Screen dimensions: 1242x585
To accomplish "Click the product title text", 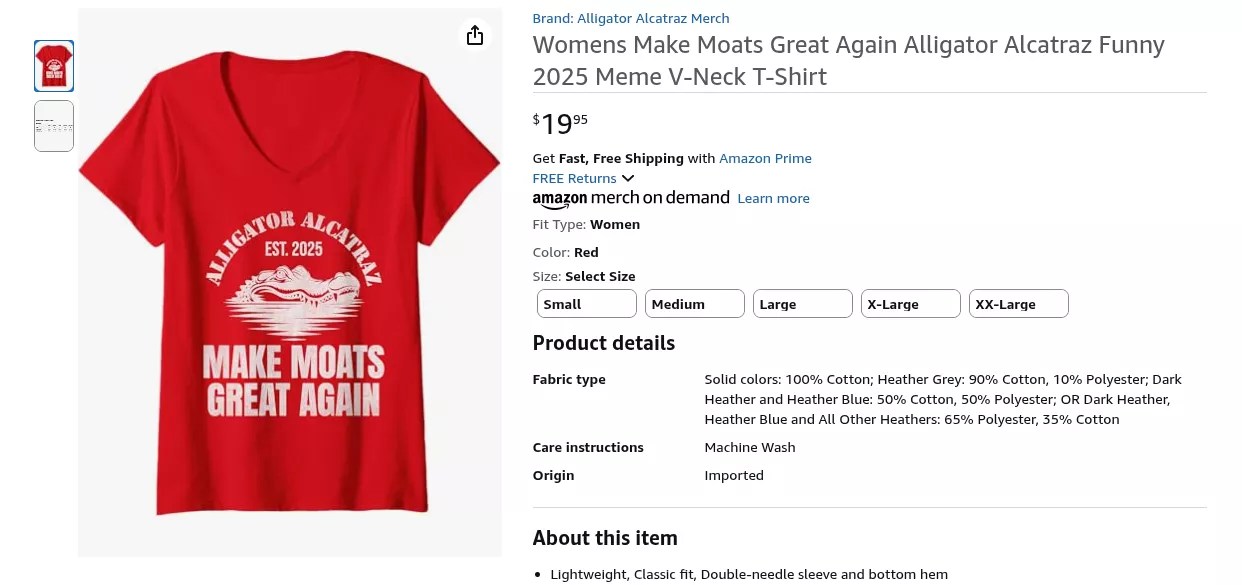I will [x=848, y=61].
